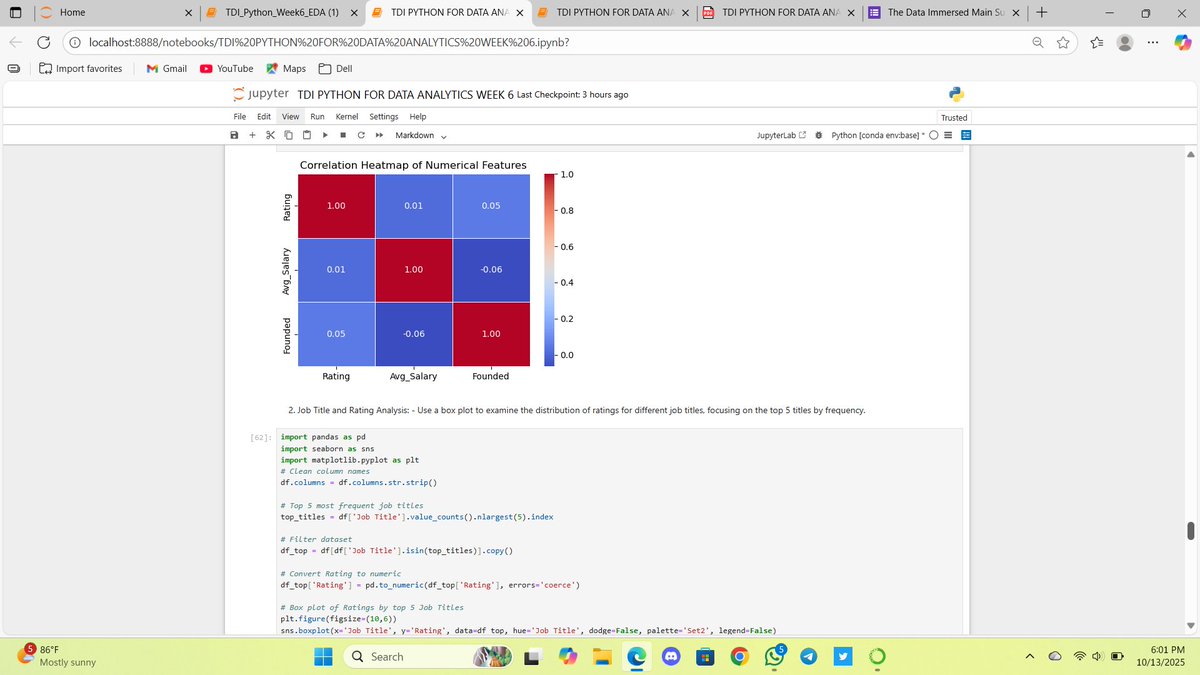This screenshot has height=675, width=1200.
Task: Insert a new cell below with plus icon
Action: 252,135
